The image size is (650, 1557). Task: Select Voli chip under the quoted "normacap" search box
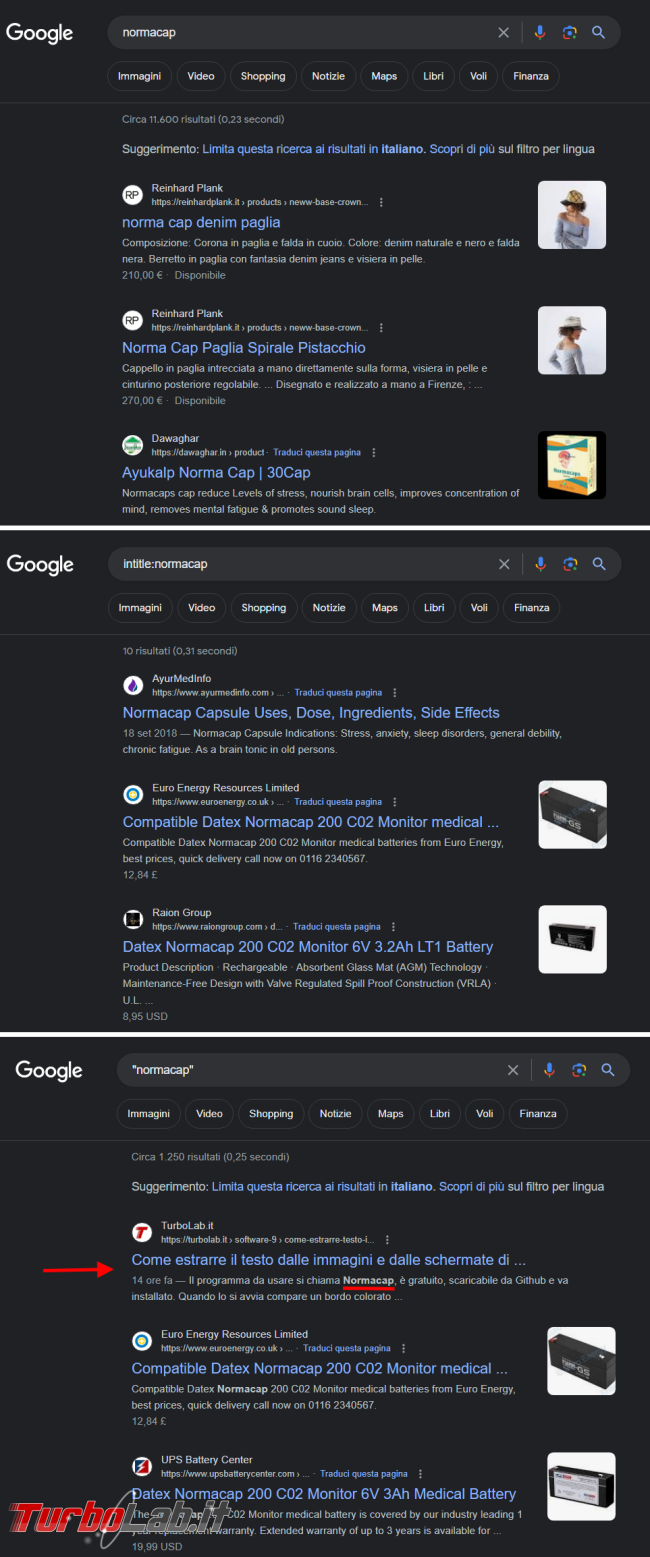pos(485,1114)
